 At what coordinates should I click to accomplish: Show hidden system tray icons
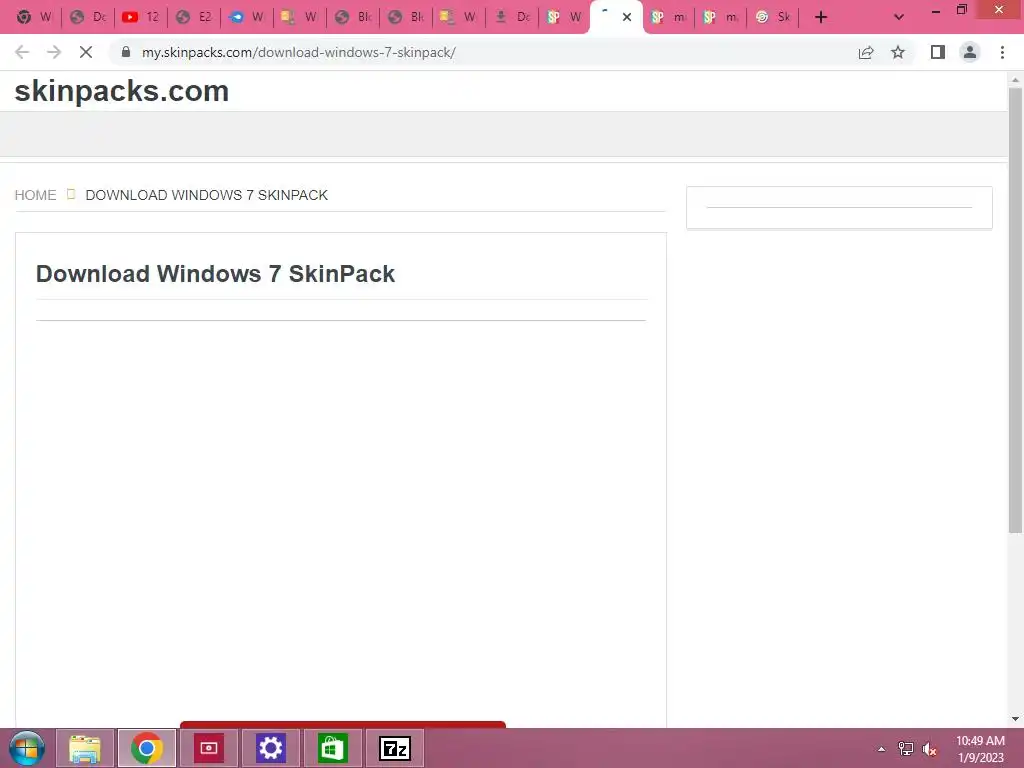pyautogui.click(x=882, y=749)
